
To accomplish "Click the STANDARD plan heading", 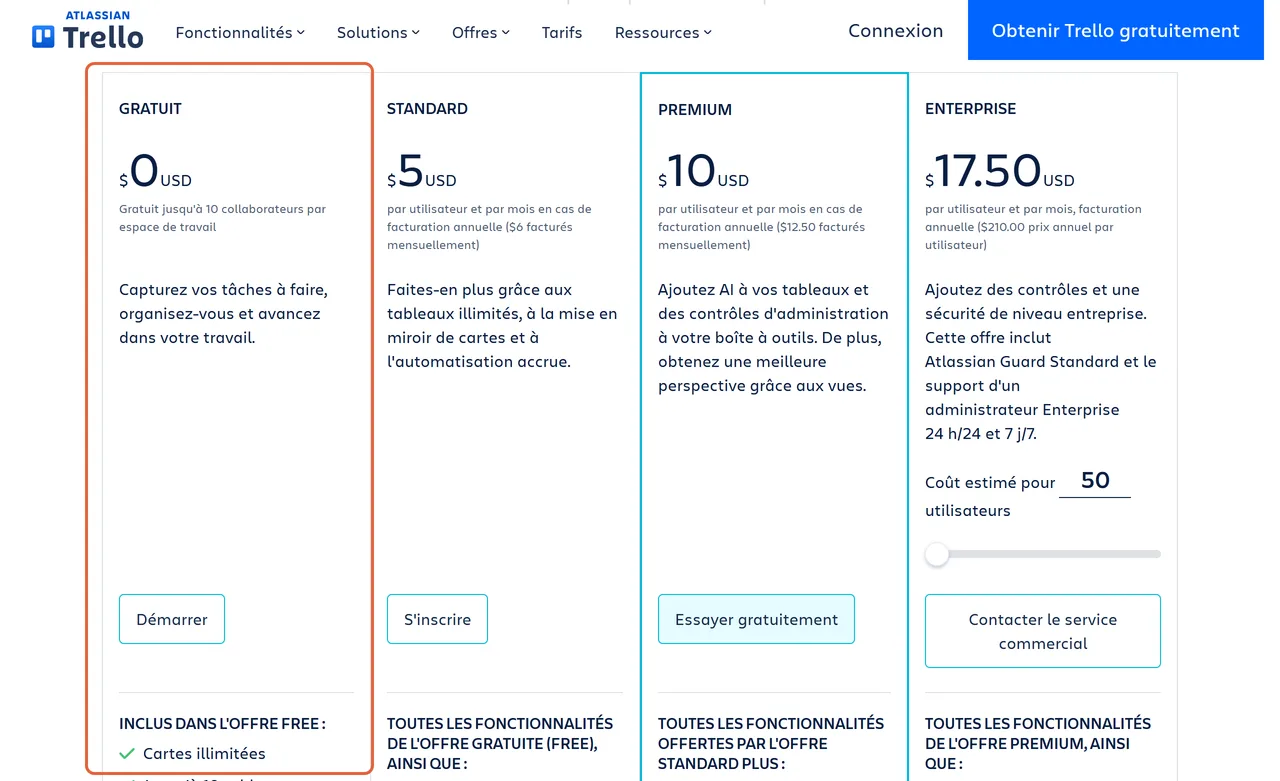I will 427,108.
